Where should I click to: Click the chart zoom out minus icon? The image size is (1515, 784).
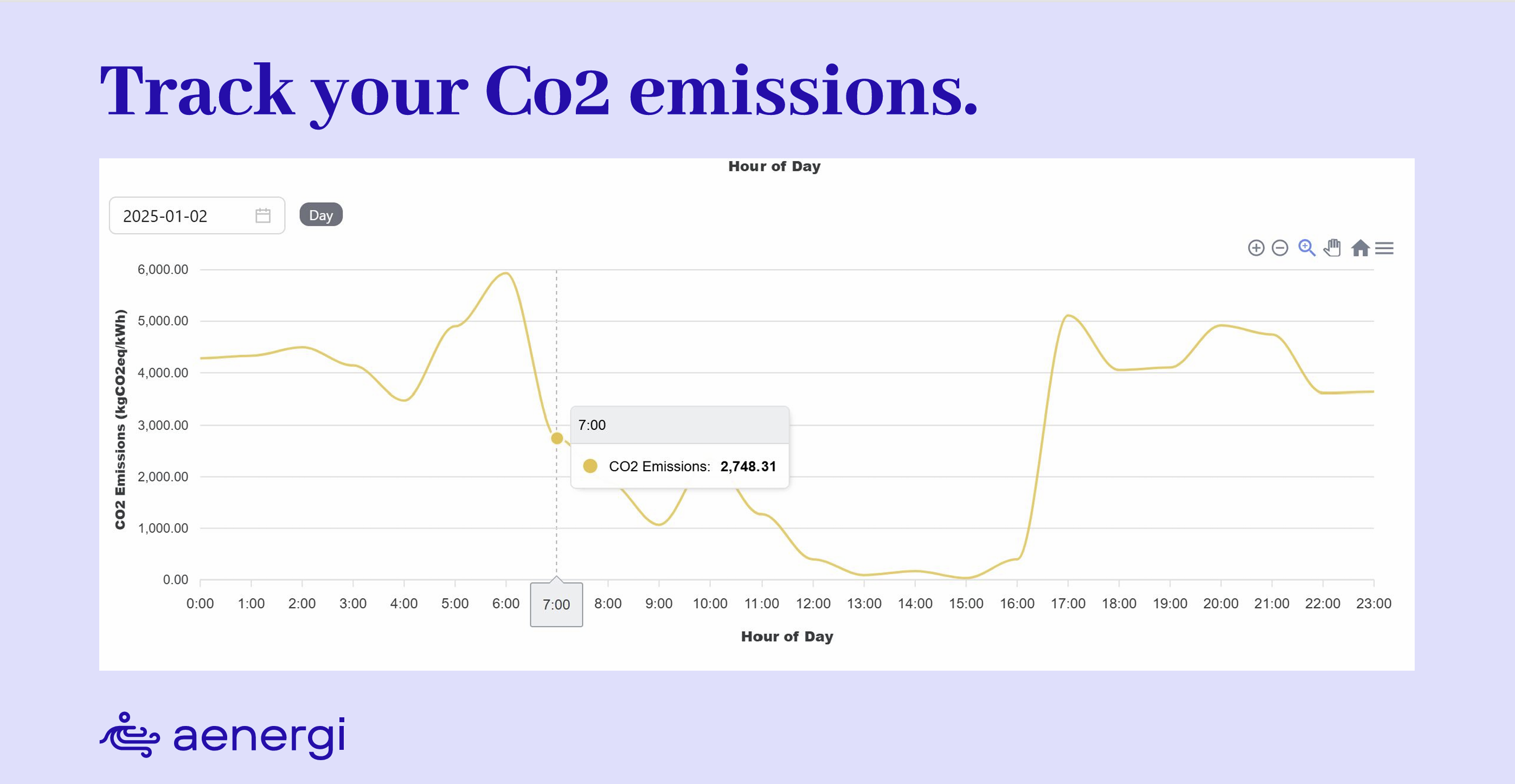(x=1280, y=248)
